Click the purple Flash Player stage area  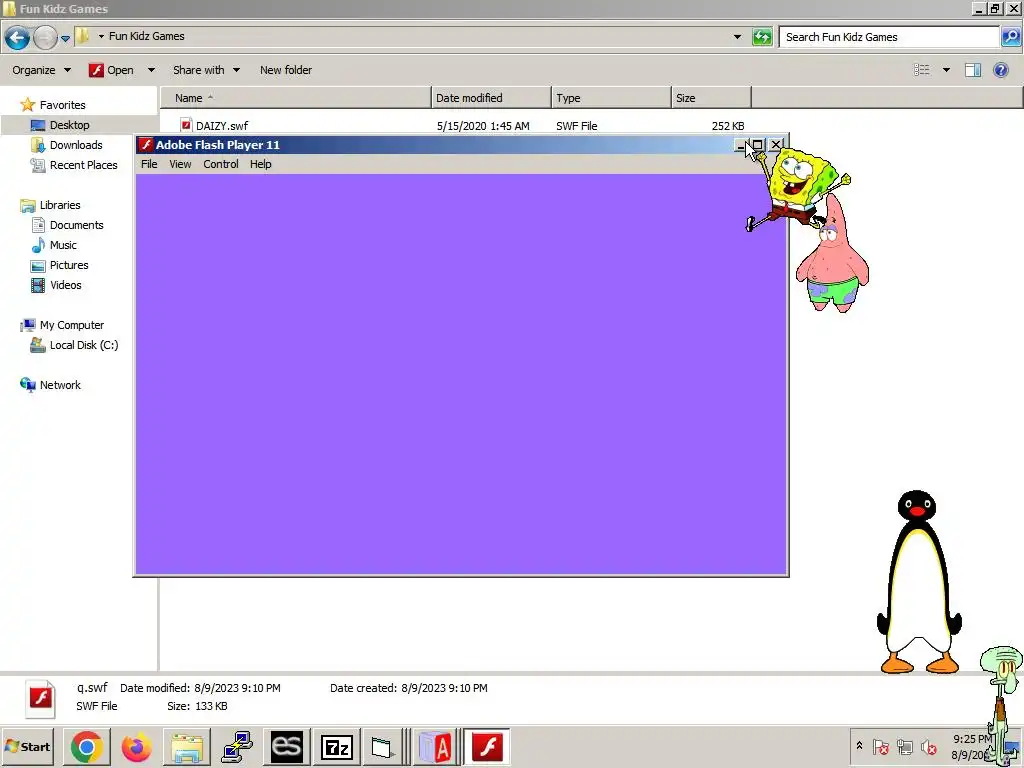coord(460,374)
